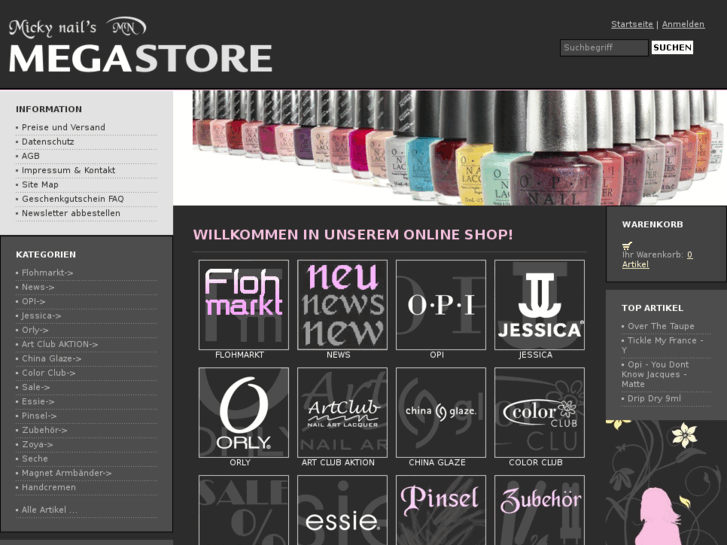
Task: Expand Pinsel-> sidebar category
Action: pos(39,416)
